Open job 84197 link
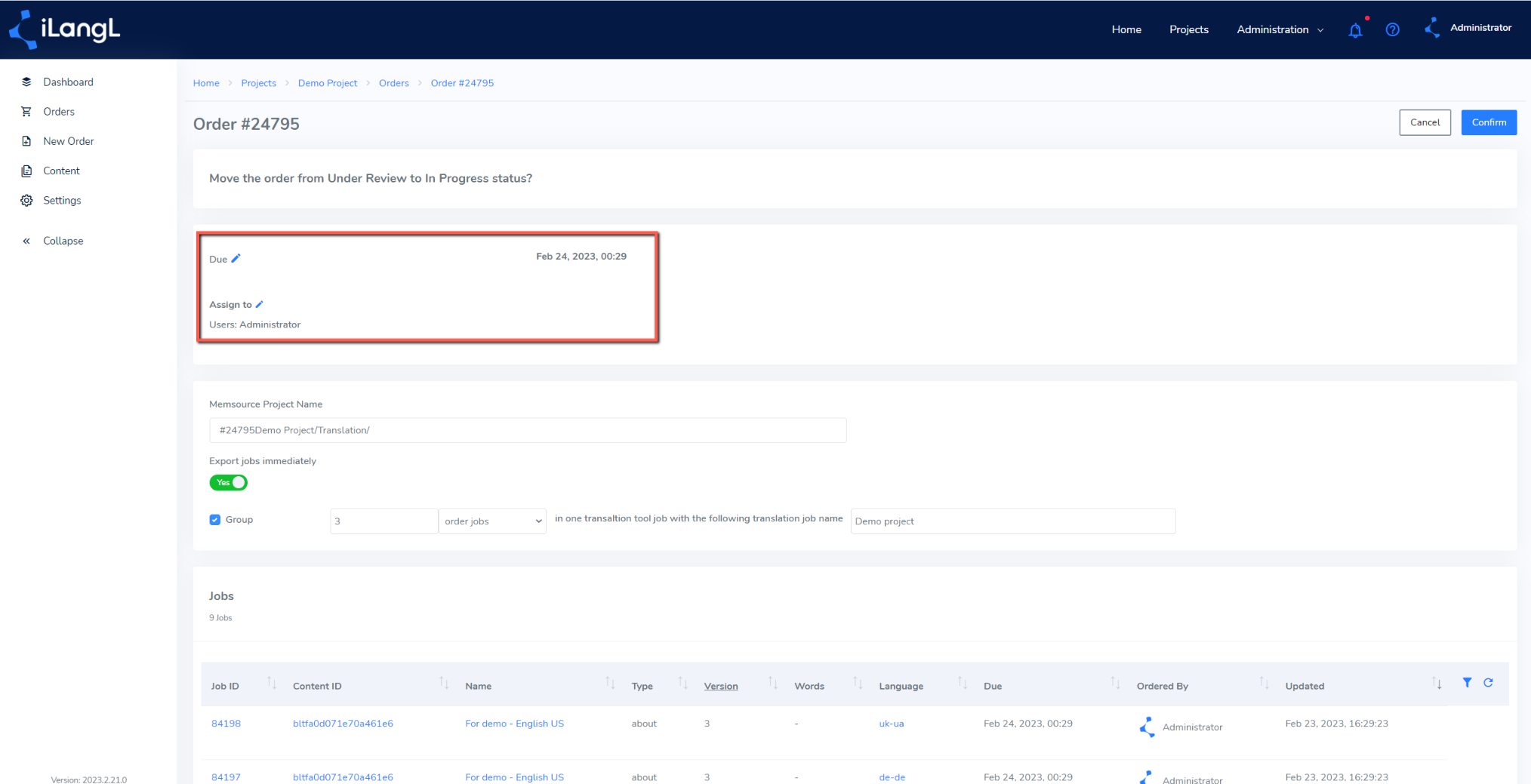Viewport: 1531px width, 784px height. (x=226, y=777)
